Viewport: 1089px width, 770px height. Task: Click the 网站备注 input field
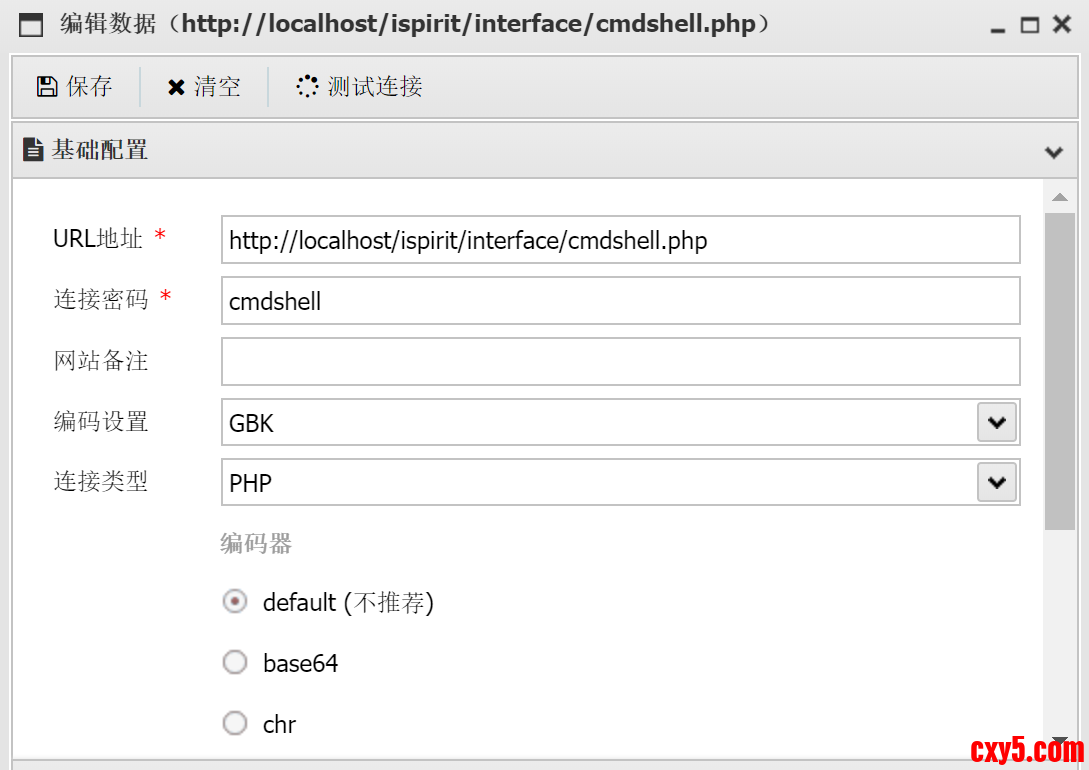tap(620, 361)
